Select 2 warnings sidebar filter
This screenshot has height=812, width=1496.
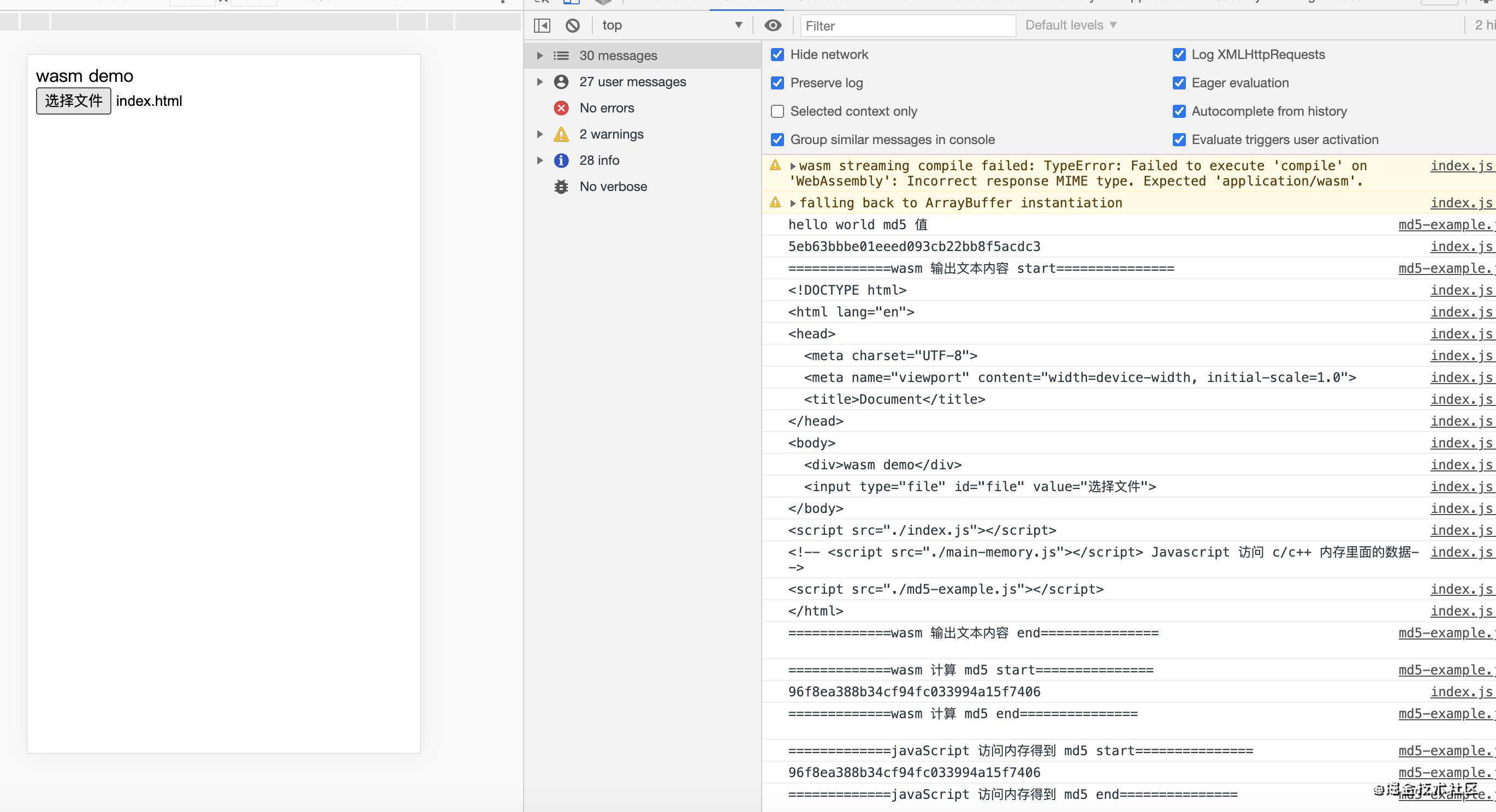pyautogui.click(x=611, y=134)
